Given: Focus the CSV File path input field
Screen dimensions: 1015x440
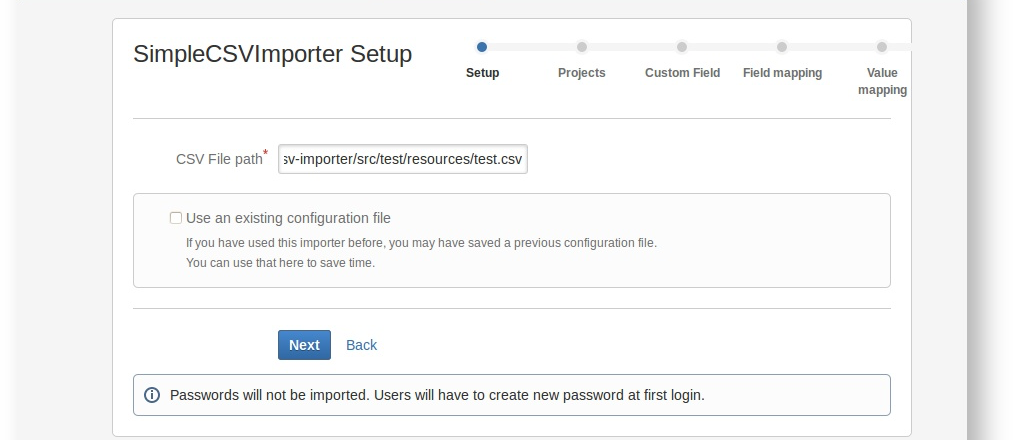Looking at the screenshot, I should point(402,159).
